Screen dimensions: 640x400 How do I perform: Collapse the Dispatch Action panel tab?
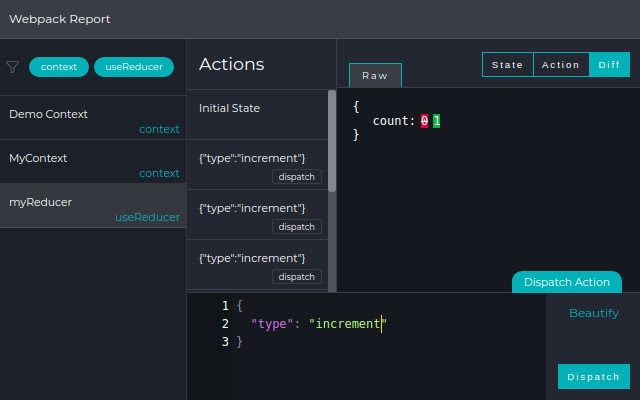pyautogui.click(x=566, y=282)
